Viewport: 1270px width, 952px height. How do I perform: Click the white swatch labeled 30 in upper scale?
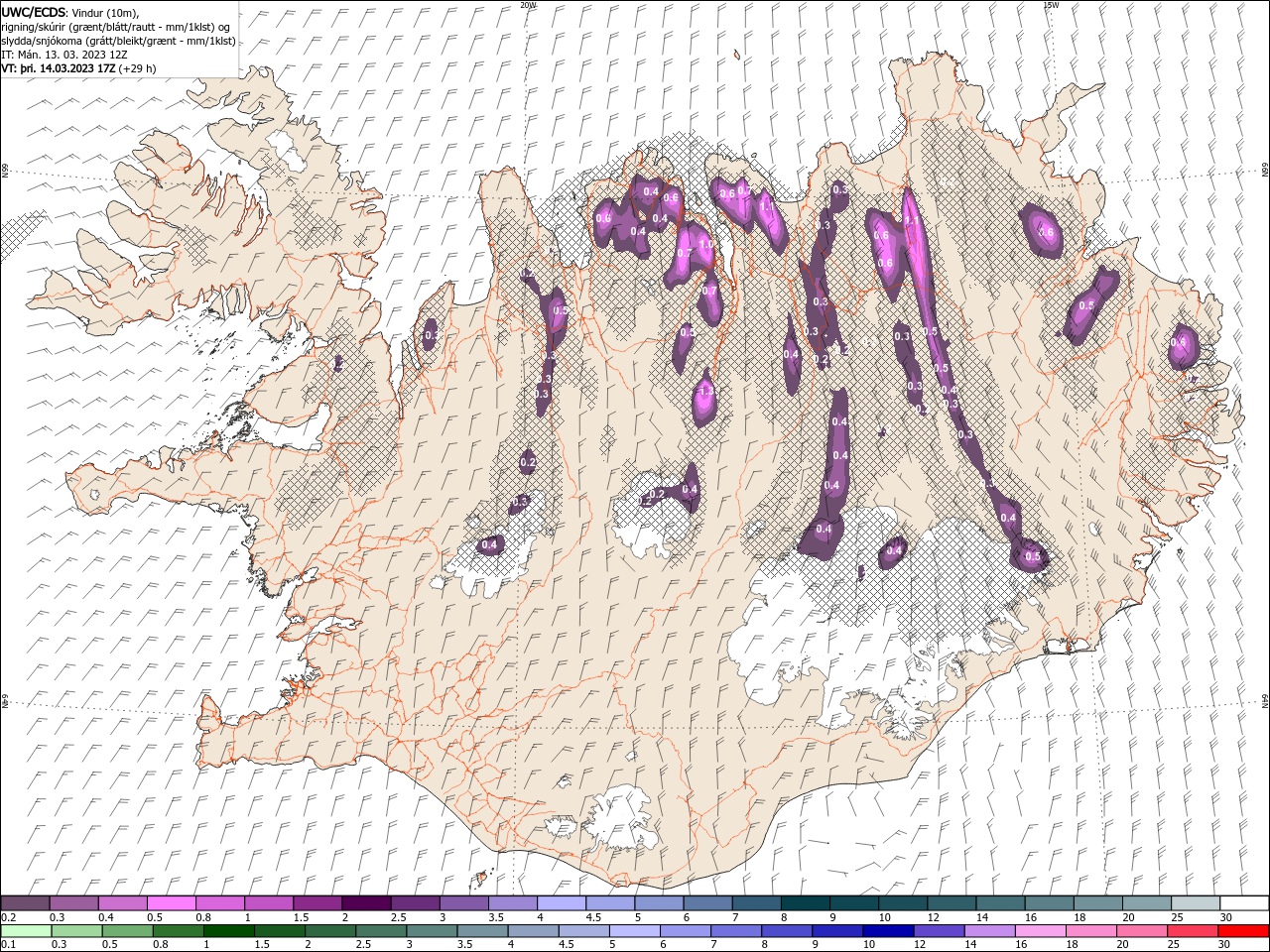click(x=1244, y=903)
